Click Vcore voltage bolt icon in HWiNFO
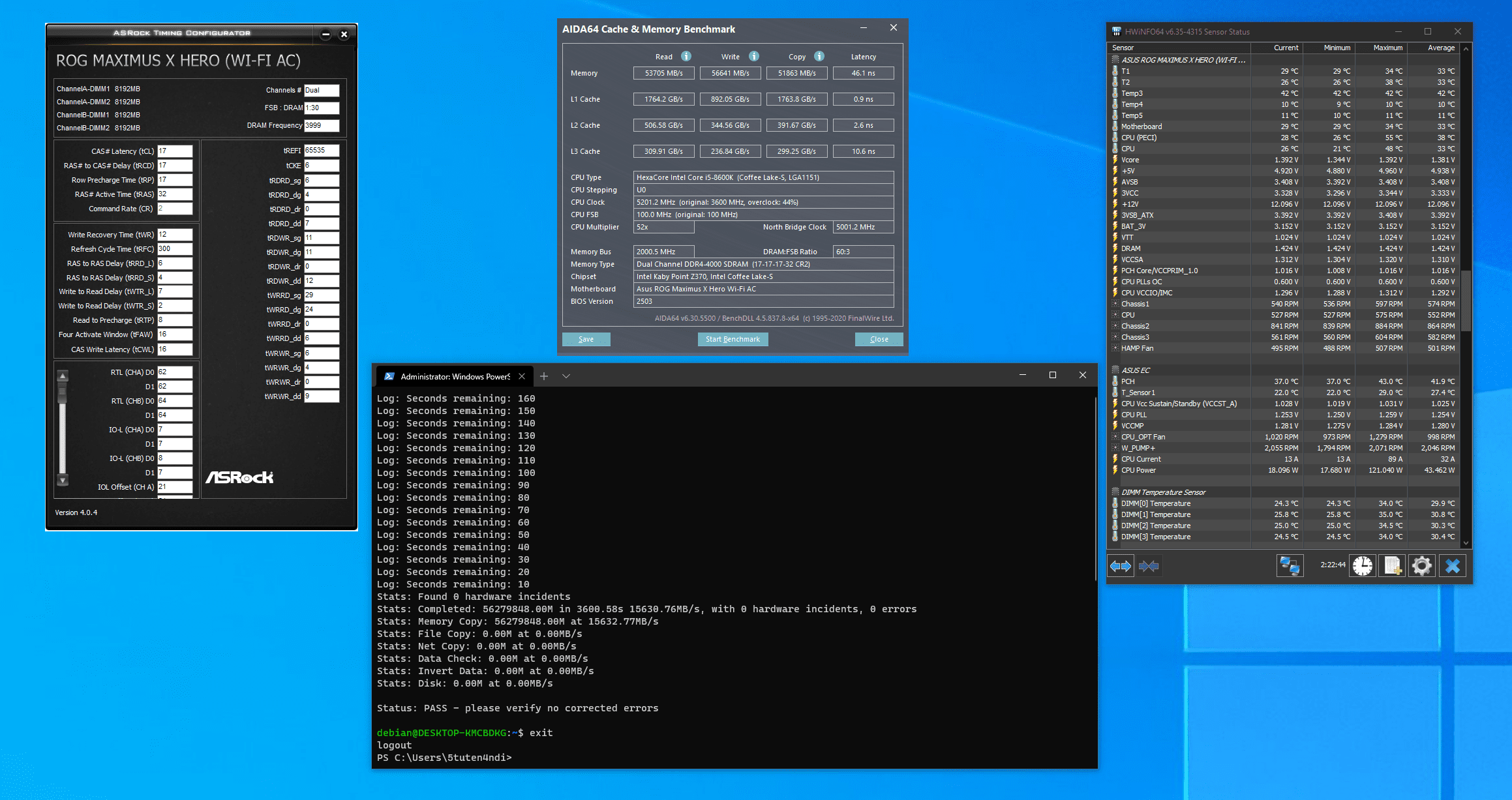This screenshot has height=800, width=1512. pos(1115,159)
